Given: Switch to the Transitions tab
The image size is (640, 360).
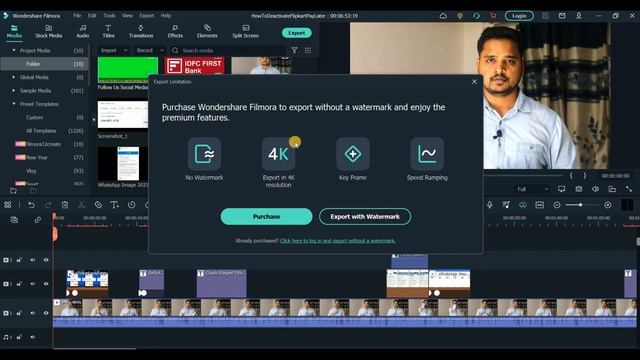Looking at the screenshot, I should click(141, 31).
